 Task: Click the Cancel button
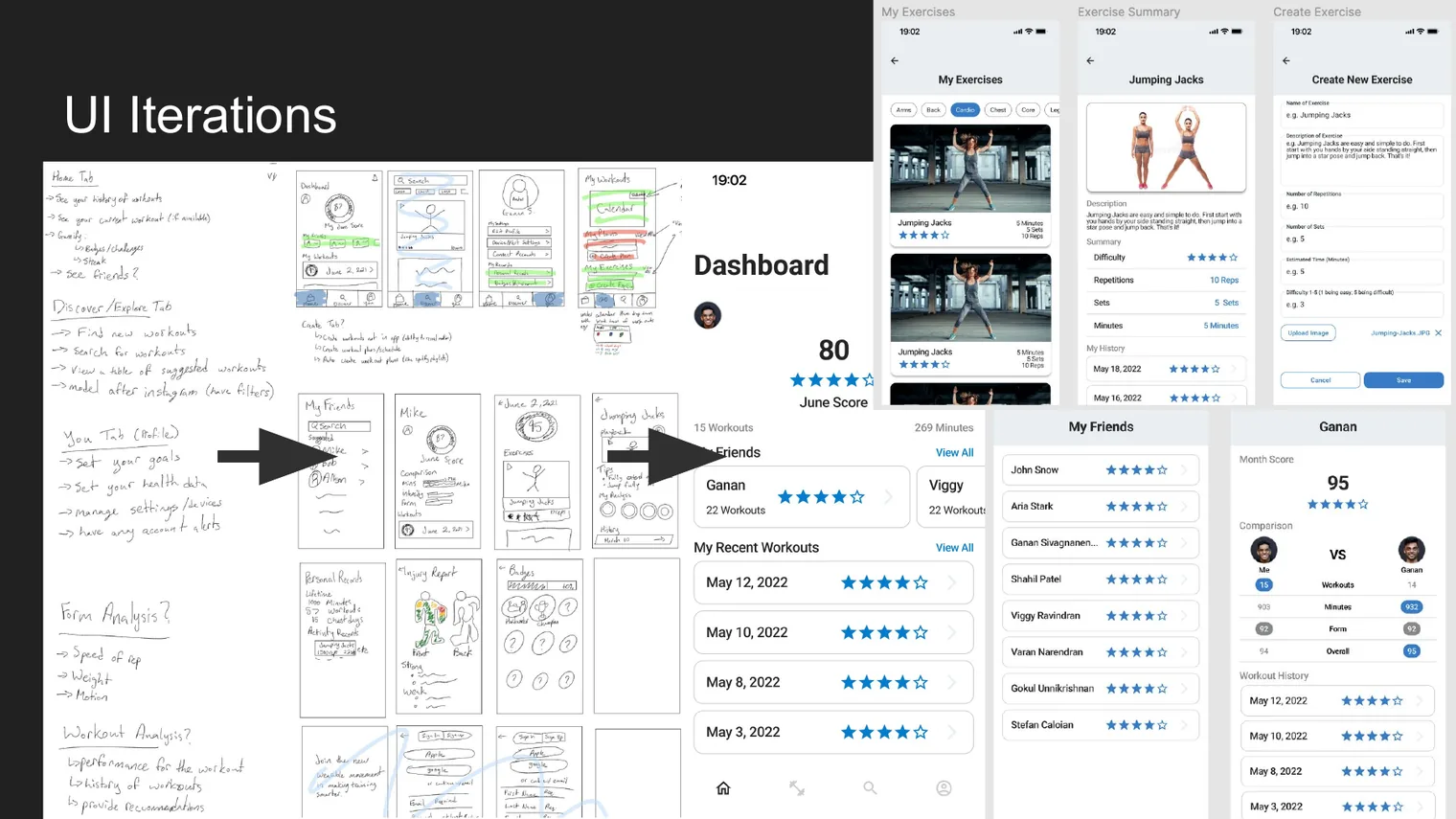click(x=1320, y=380)
